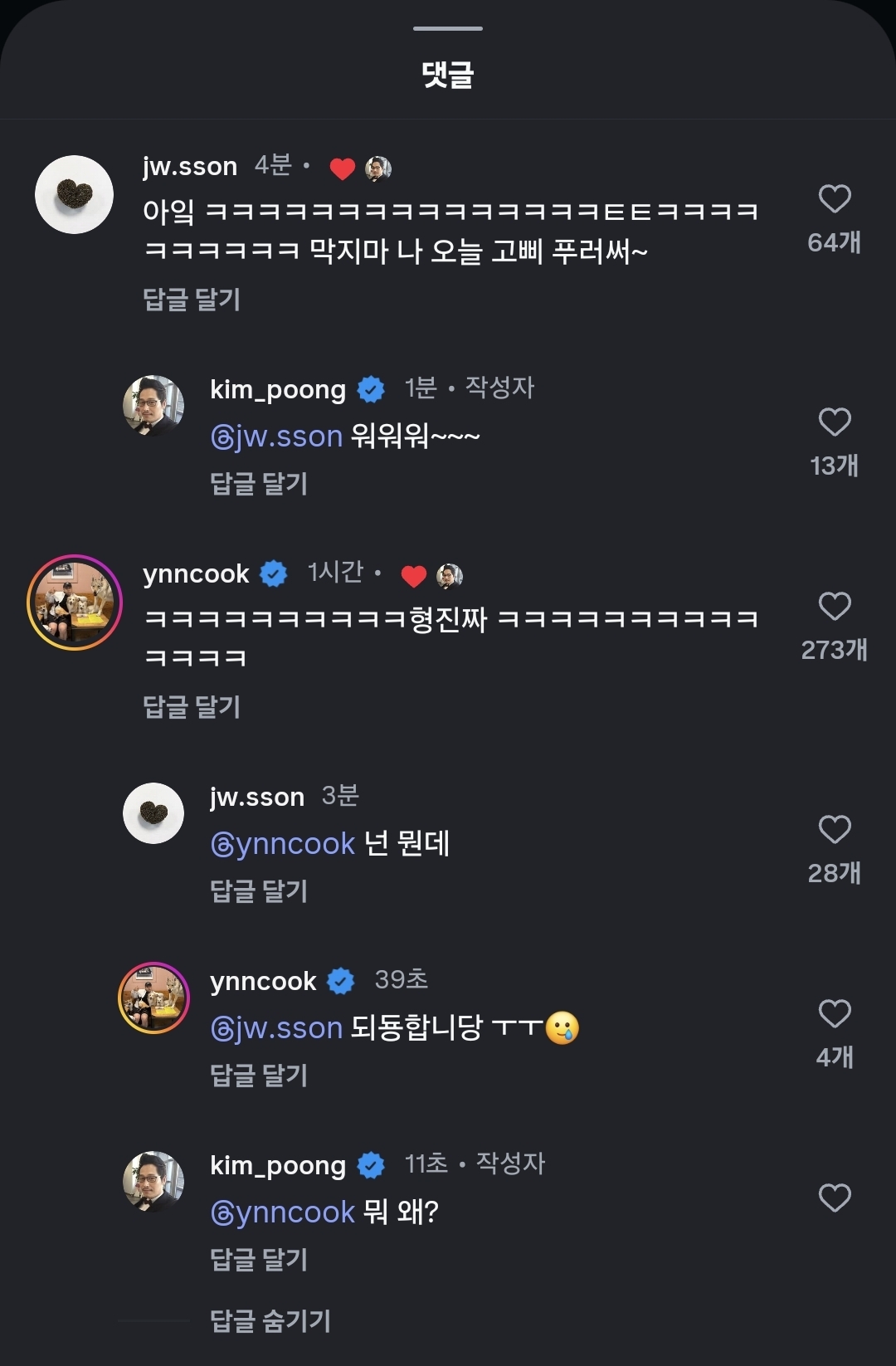Grab the sheet drag handle above 댓글
Image resolution: width=896 pixels, height=1366 pixels.
[448, 28]
